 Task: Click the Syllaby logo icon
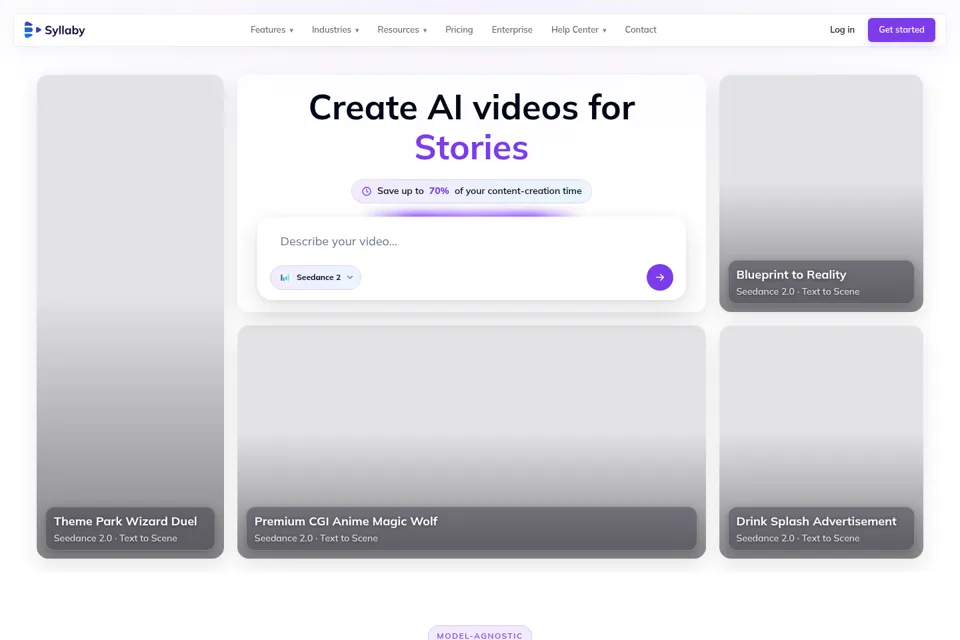(x=32, y=29)
